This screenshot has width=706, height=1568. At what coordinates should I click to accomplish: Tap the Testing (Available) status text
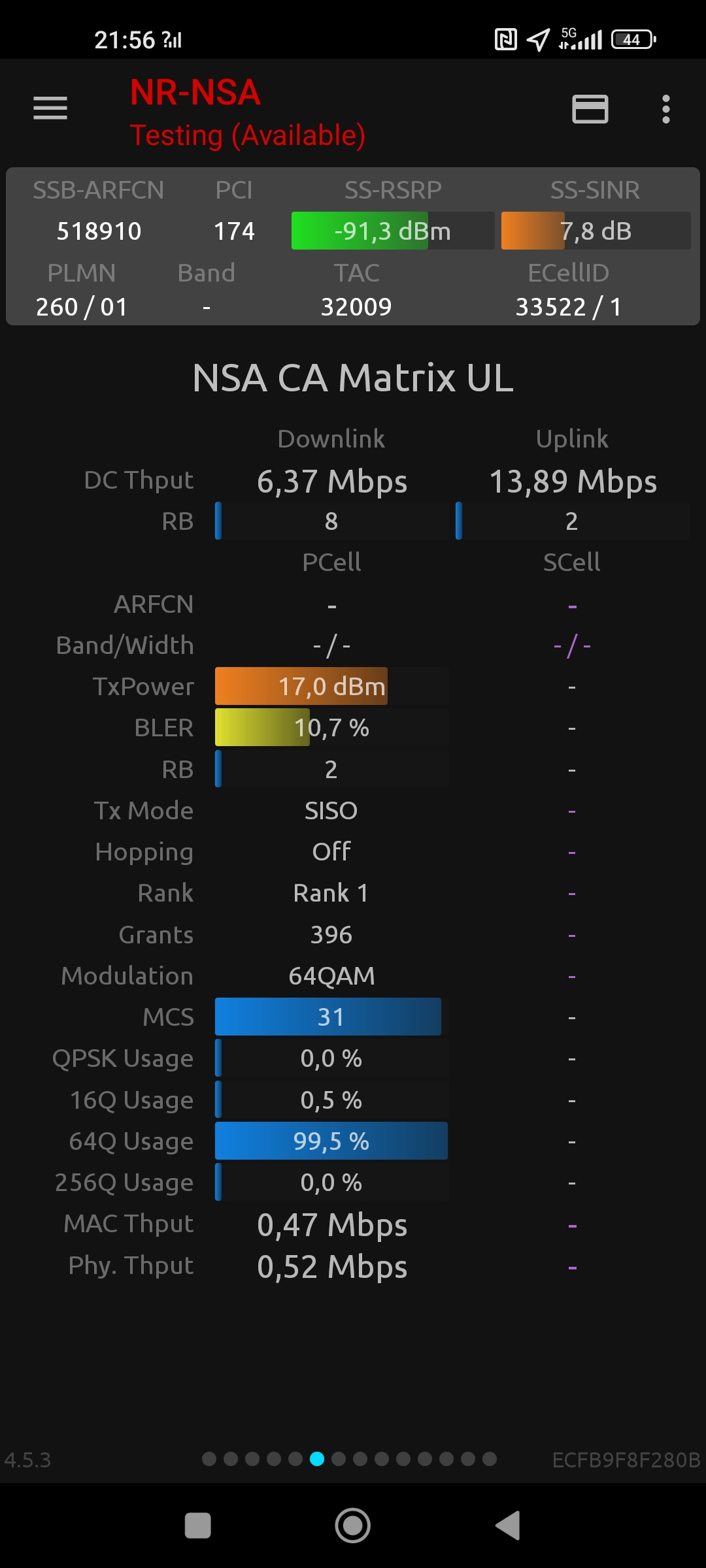pyautogui.click(x=247, y=136)
